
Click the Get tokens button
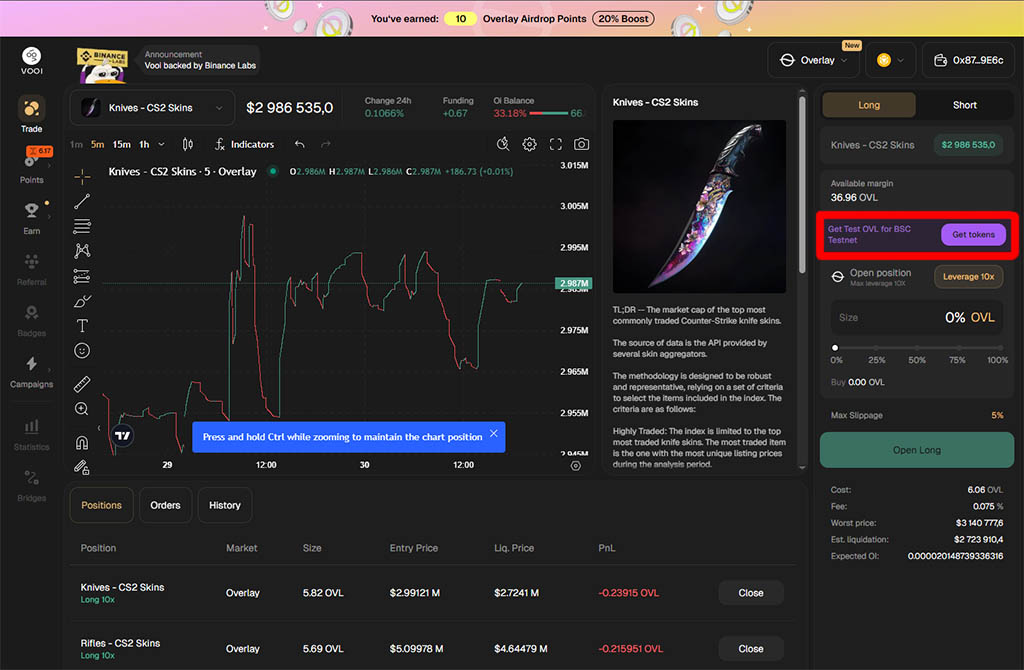pyautogui.click(x=973, y=234)
